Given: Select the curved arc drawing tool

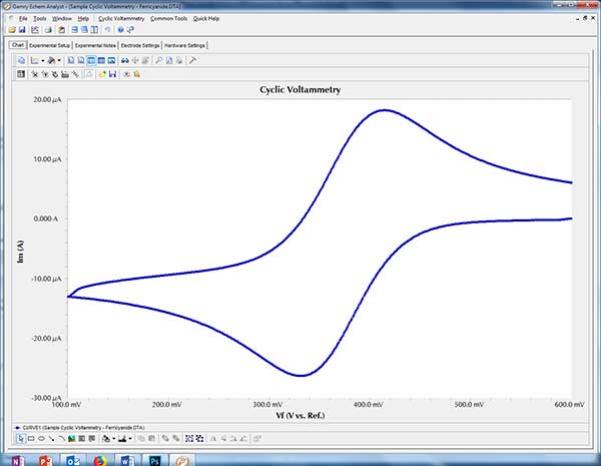Looking at the screenshot, I should [61, 438].
